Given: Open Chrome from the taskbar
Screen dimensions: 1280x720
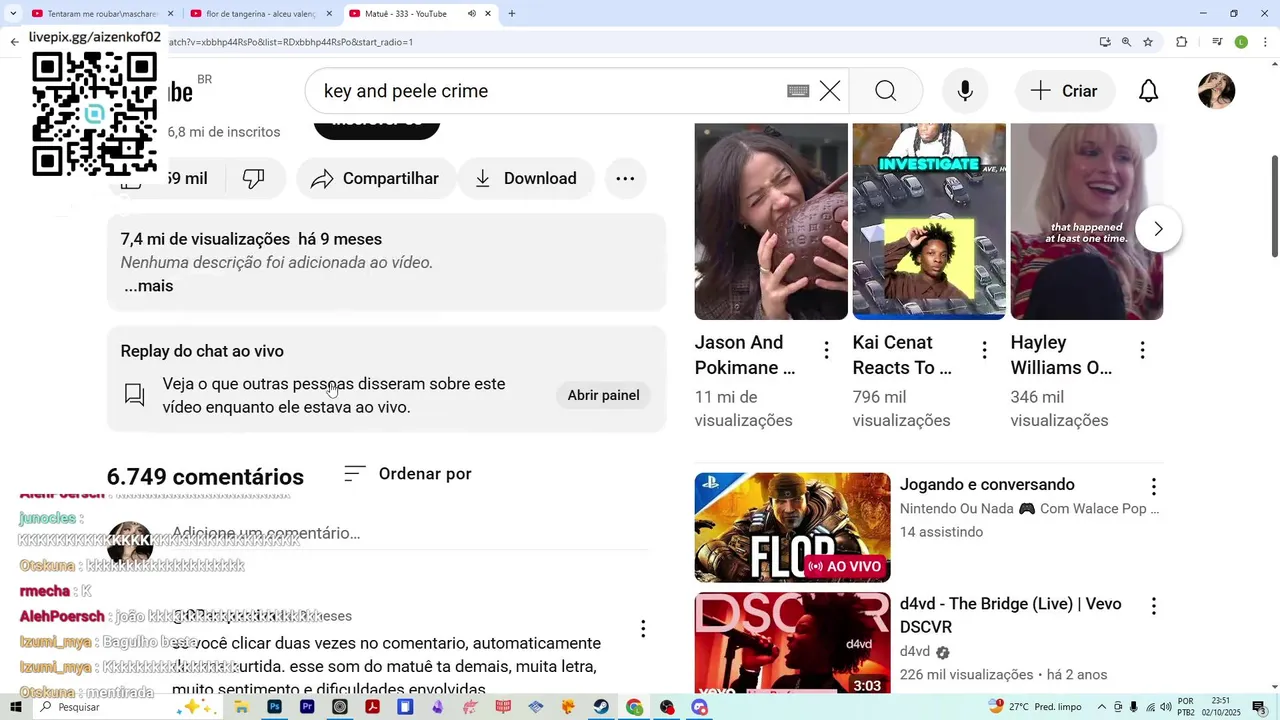Looking at the screenshot, I should click(x=634, y=707).
